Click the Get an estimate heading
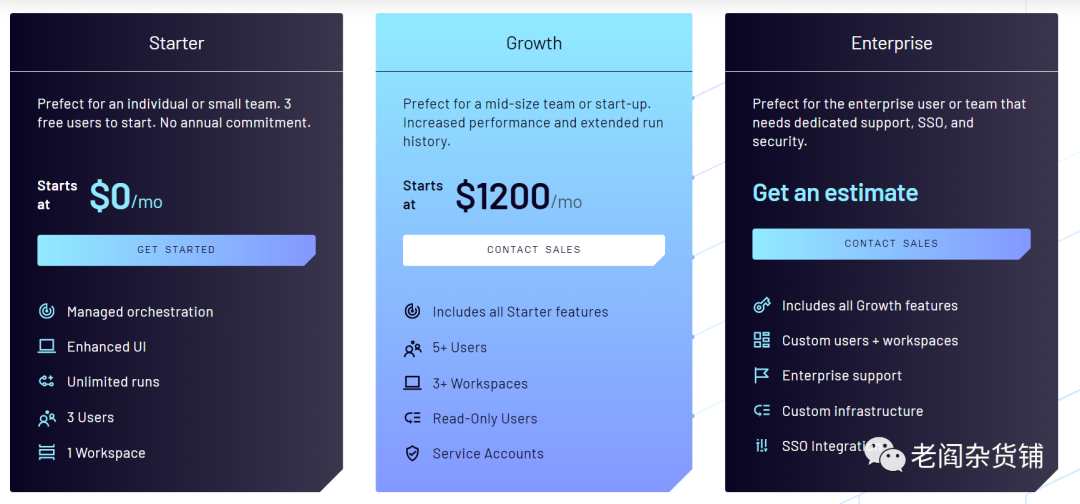1080x504 pixels. click(x=835, y=193)
